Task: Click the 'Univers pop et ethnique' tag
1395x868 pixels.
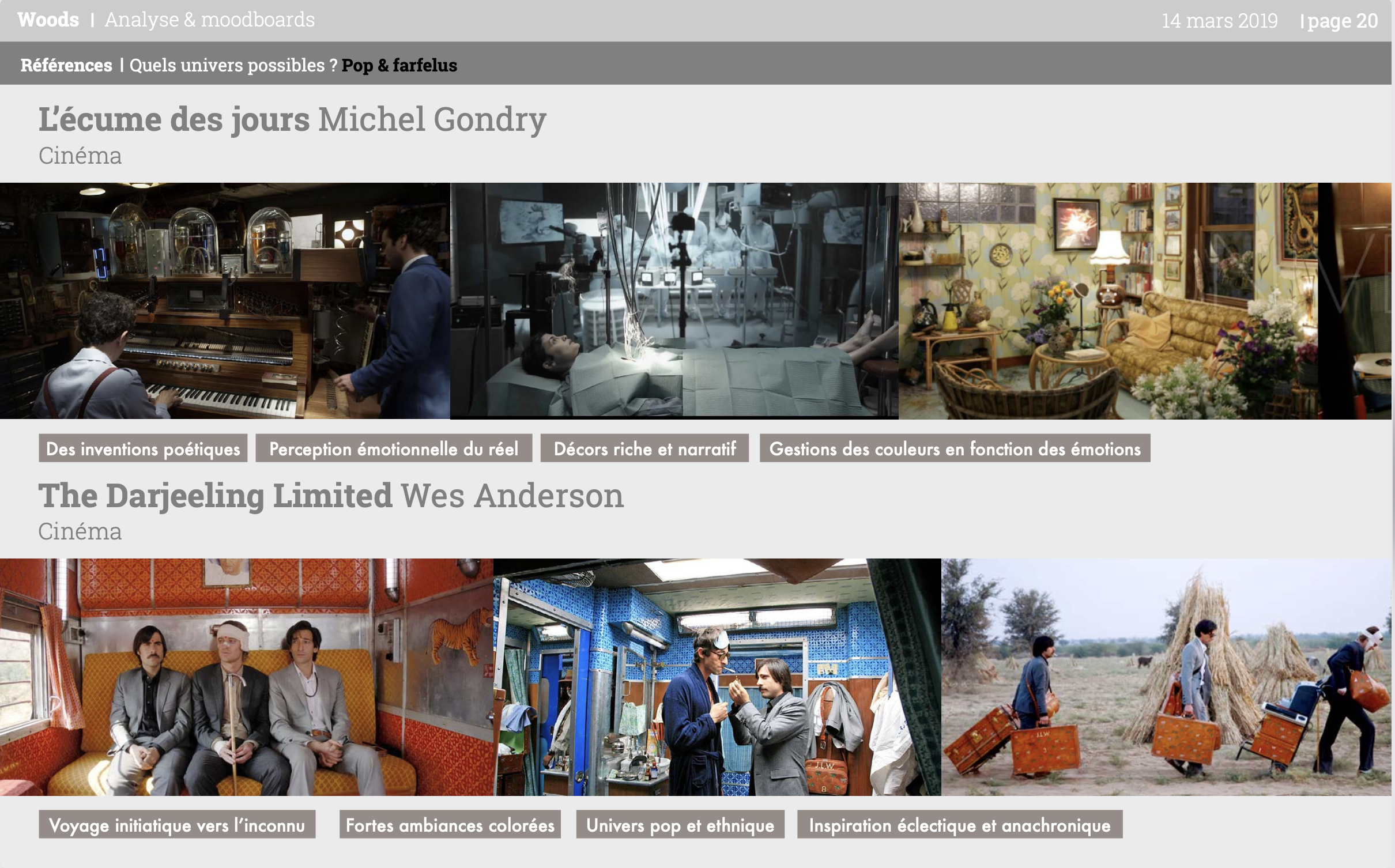Action: click(680, 825)
